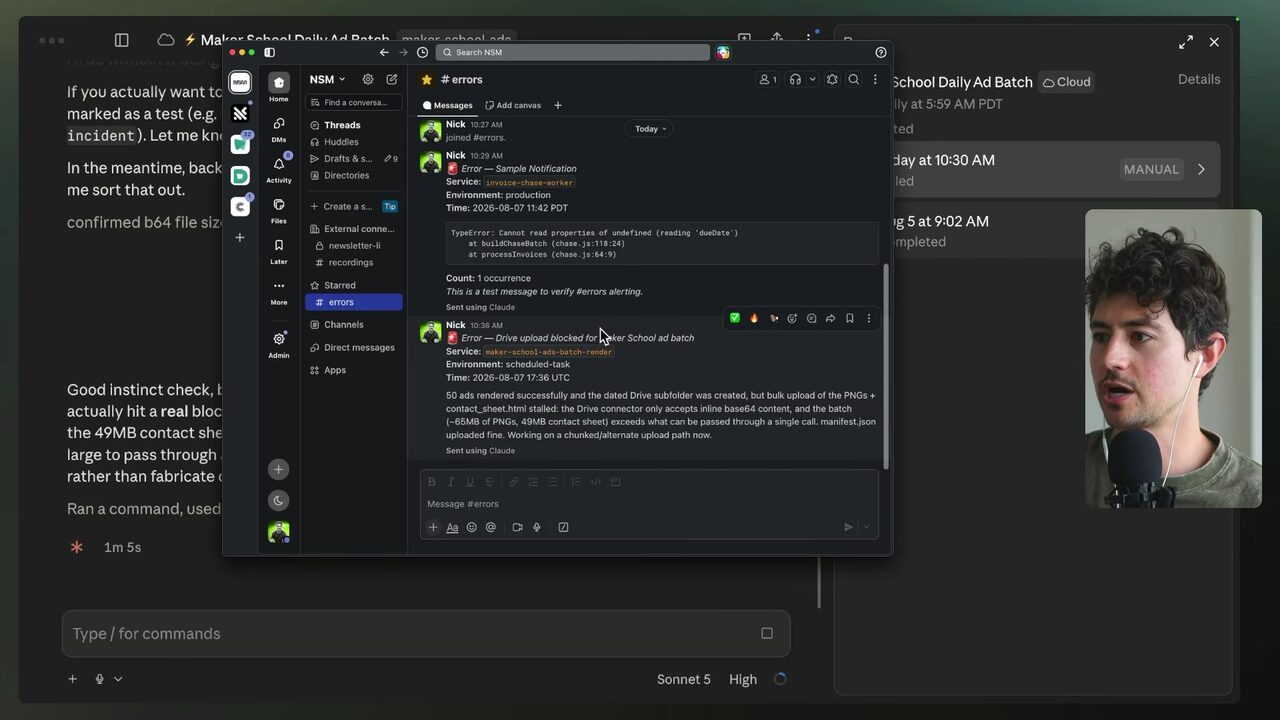Start a huddle with the headphones icon
This screenshot has width=1280, height=720.
(795, 80)
